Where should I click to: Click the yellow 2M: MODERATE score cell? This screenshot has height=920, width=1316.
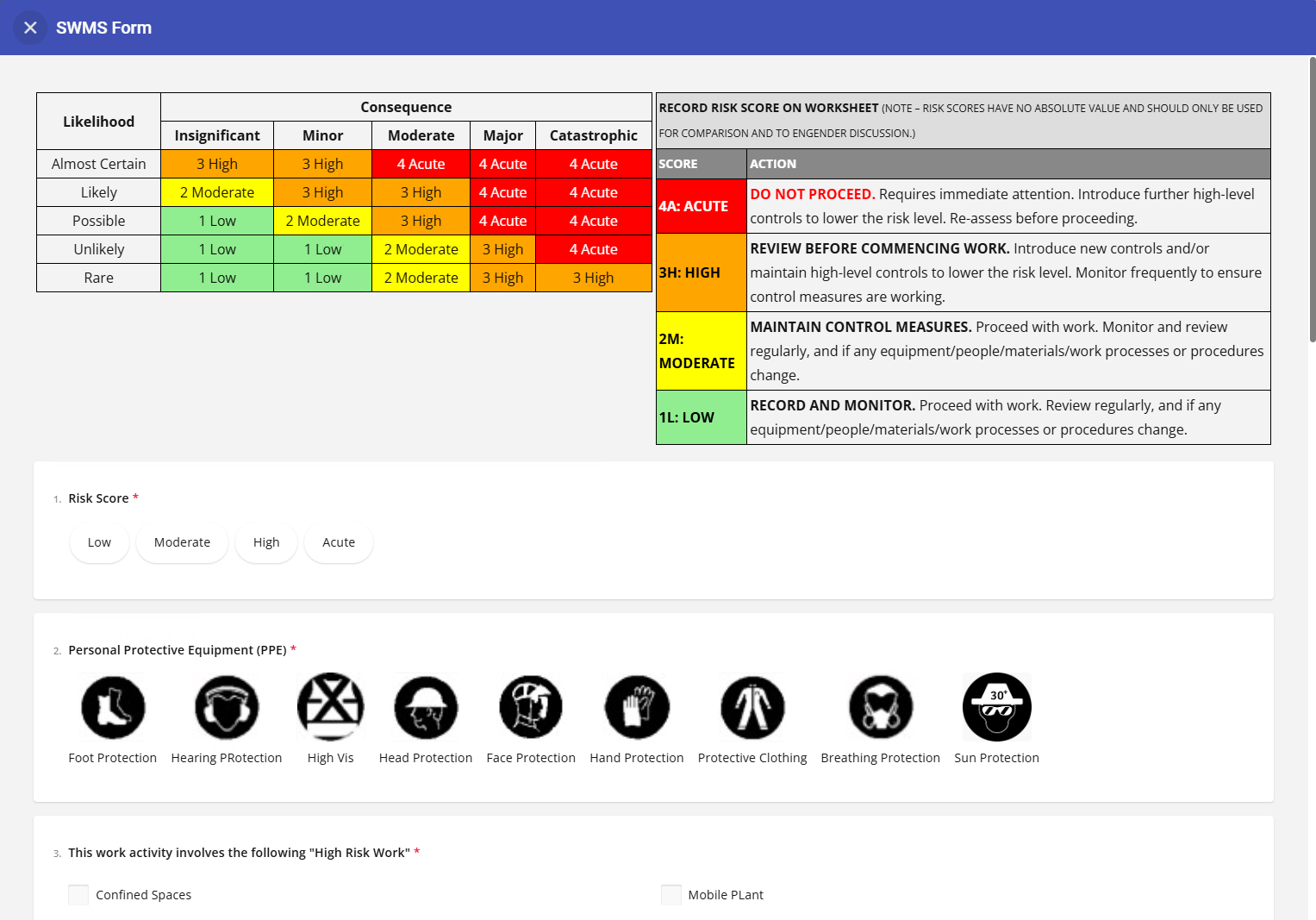tap(702, 351)
